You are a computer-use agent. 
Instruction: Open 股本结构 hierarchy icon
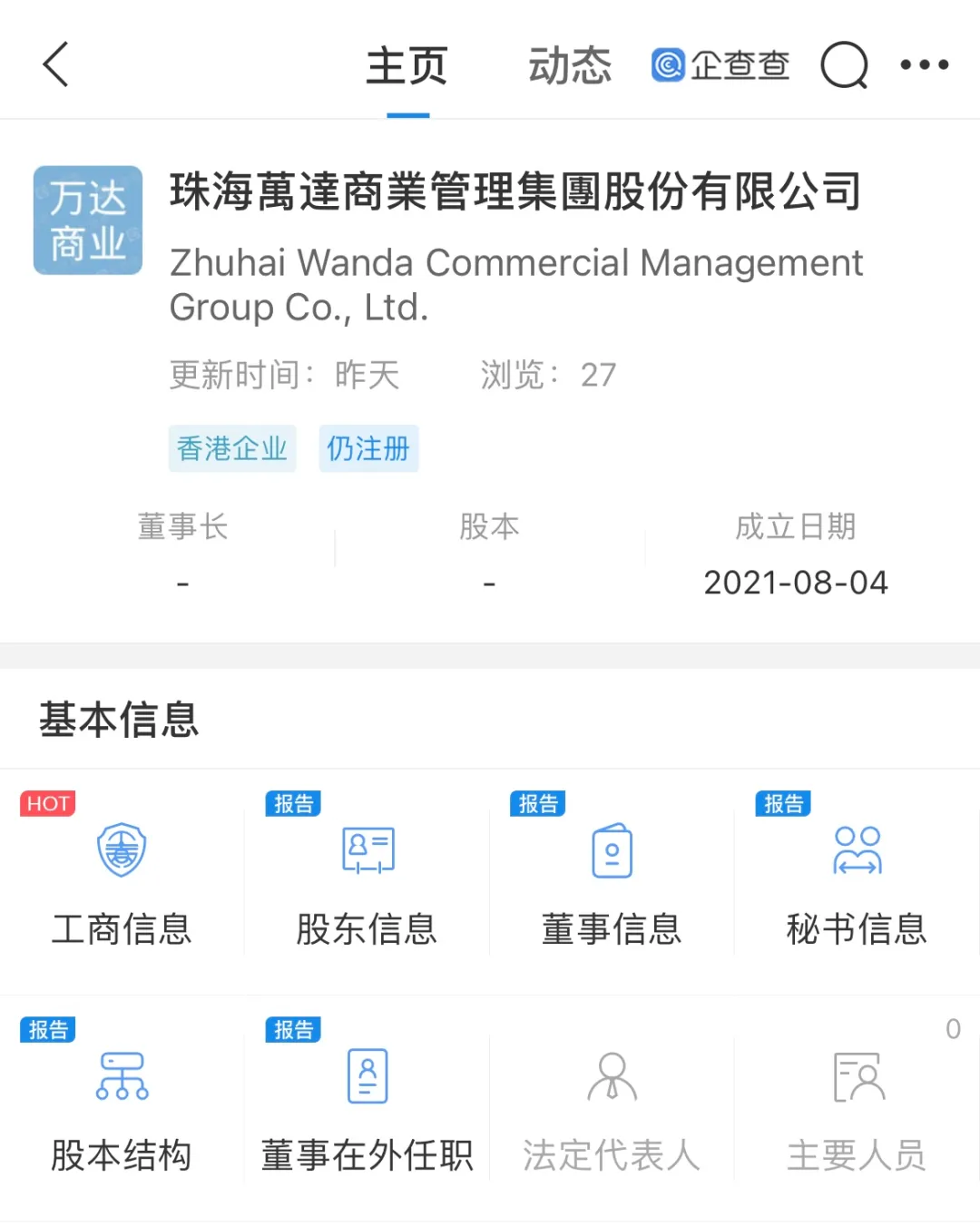[122, 1076]
